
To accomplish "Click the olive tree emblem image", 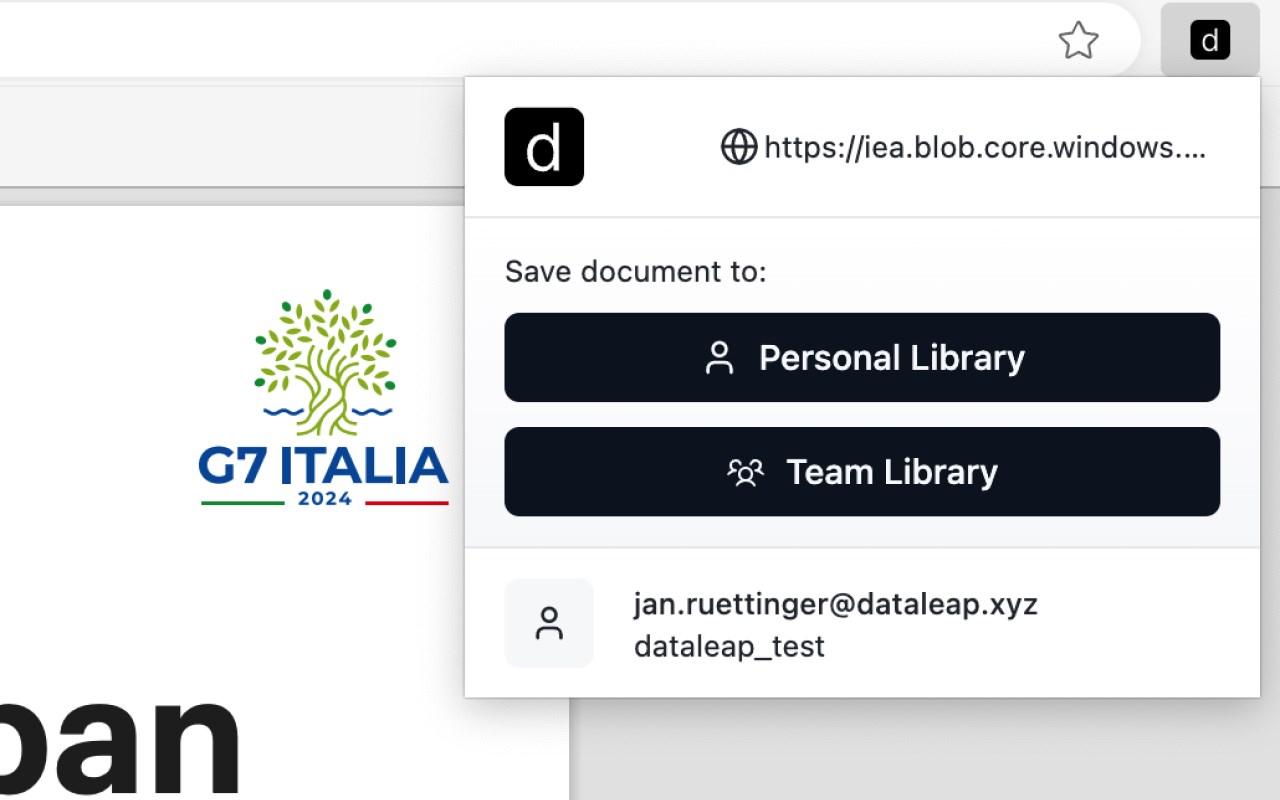I will [x=326, y=352].
